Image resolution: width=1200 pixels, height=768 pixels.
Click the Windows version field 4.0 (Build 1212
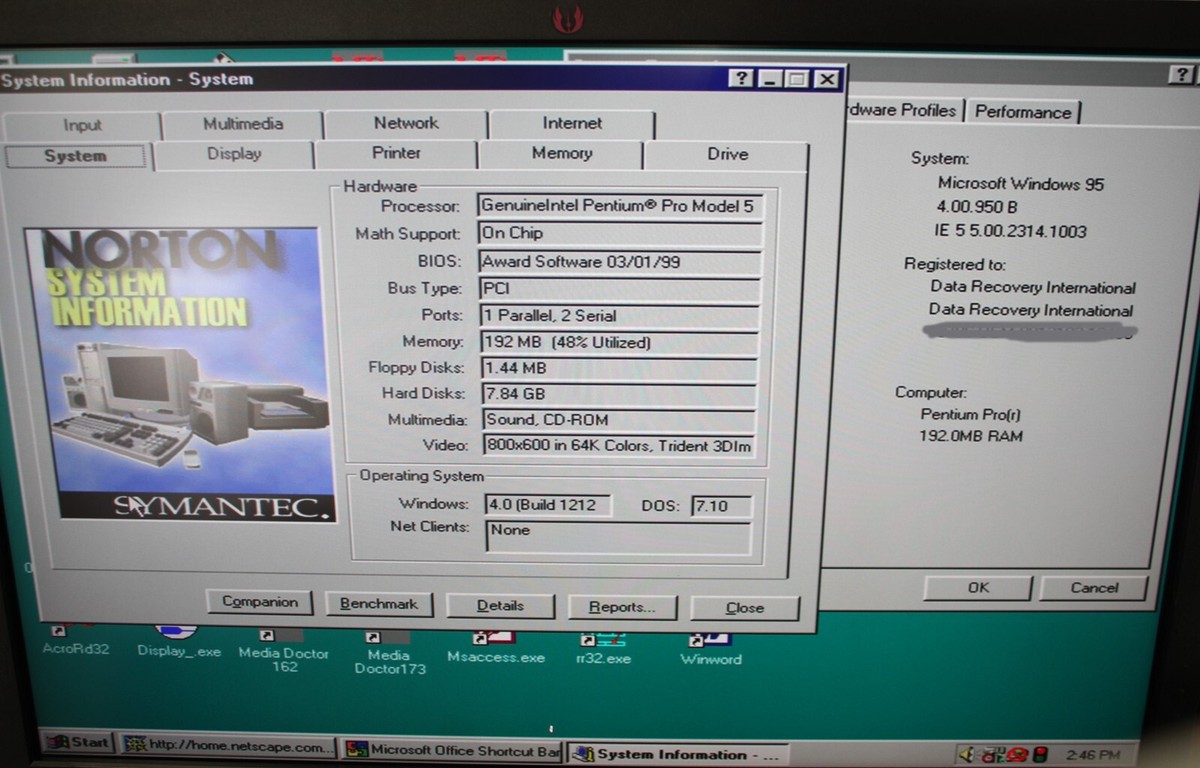548,505
